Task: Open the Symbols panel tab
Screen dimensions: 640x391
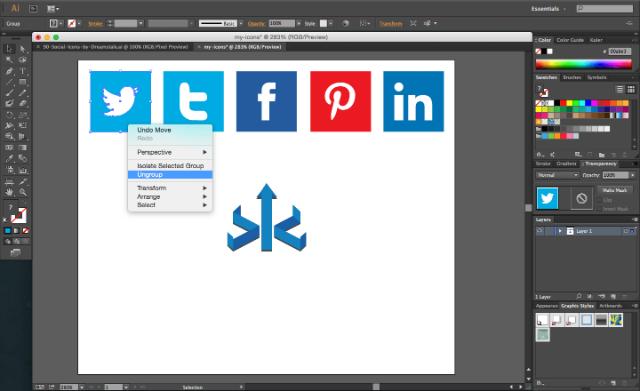Action: (x=597, y=77)
